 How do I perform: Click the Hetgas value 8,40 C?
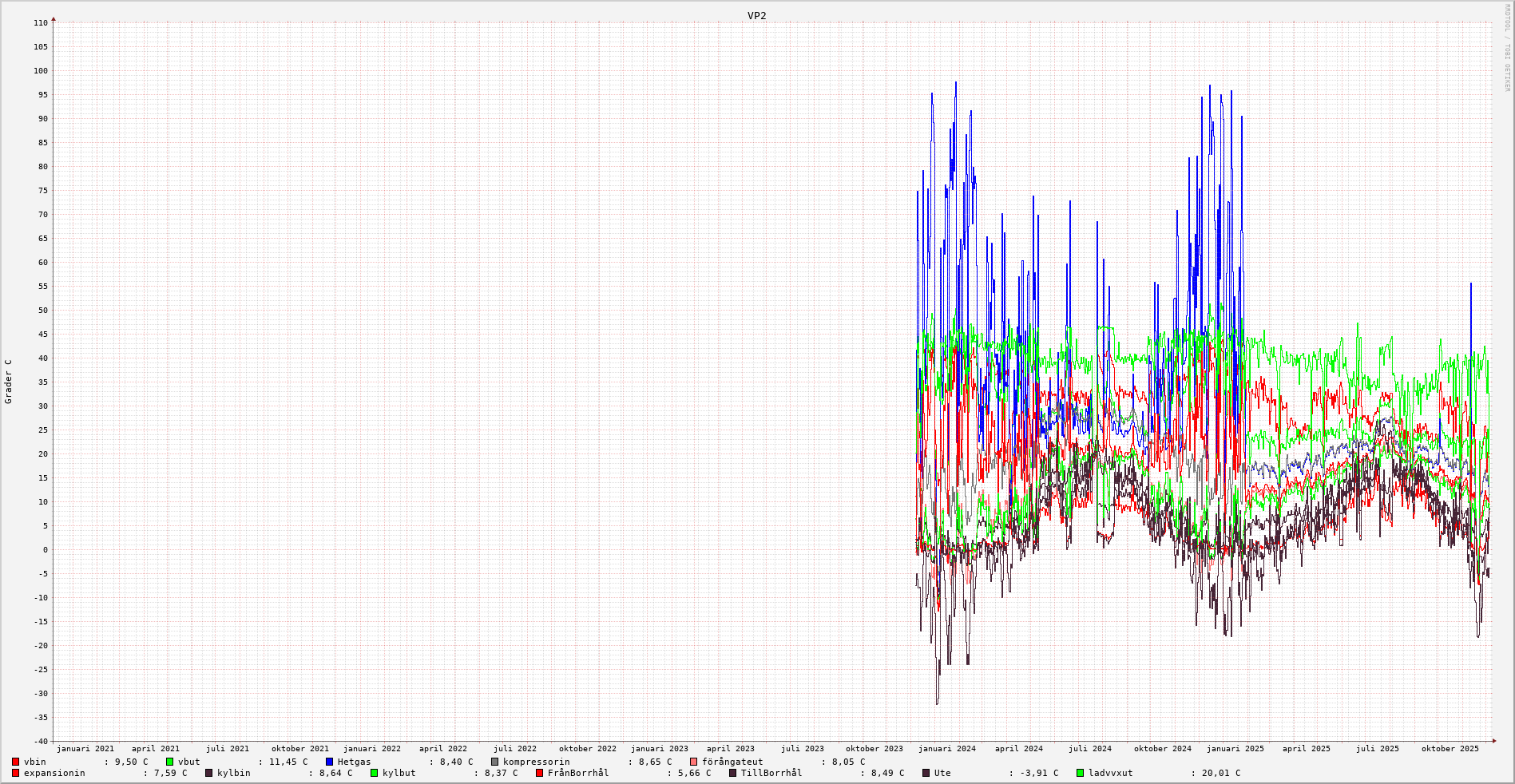click(456, 762)
